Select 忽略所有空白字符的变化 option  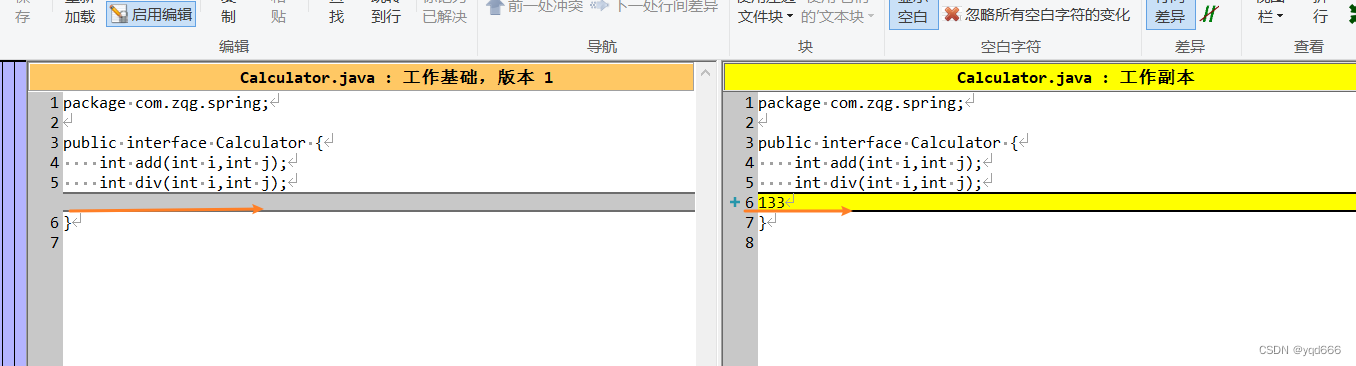click(1048, 15)
